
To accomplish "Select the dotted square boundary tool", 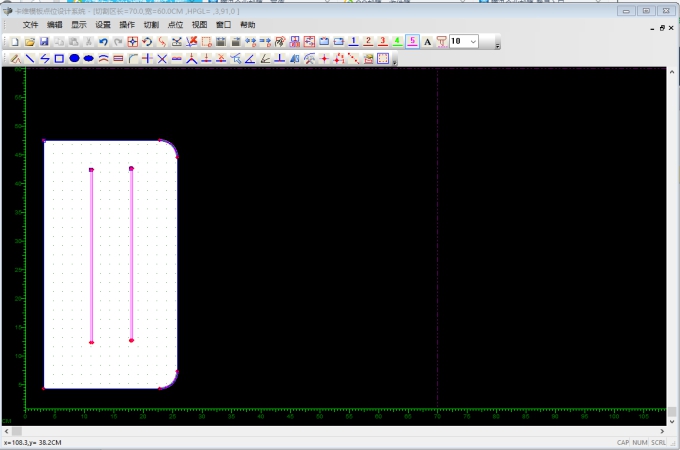I will click(x=383, y=59).
